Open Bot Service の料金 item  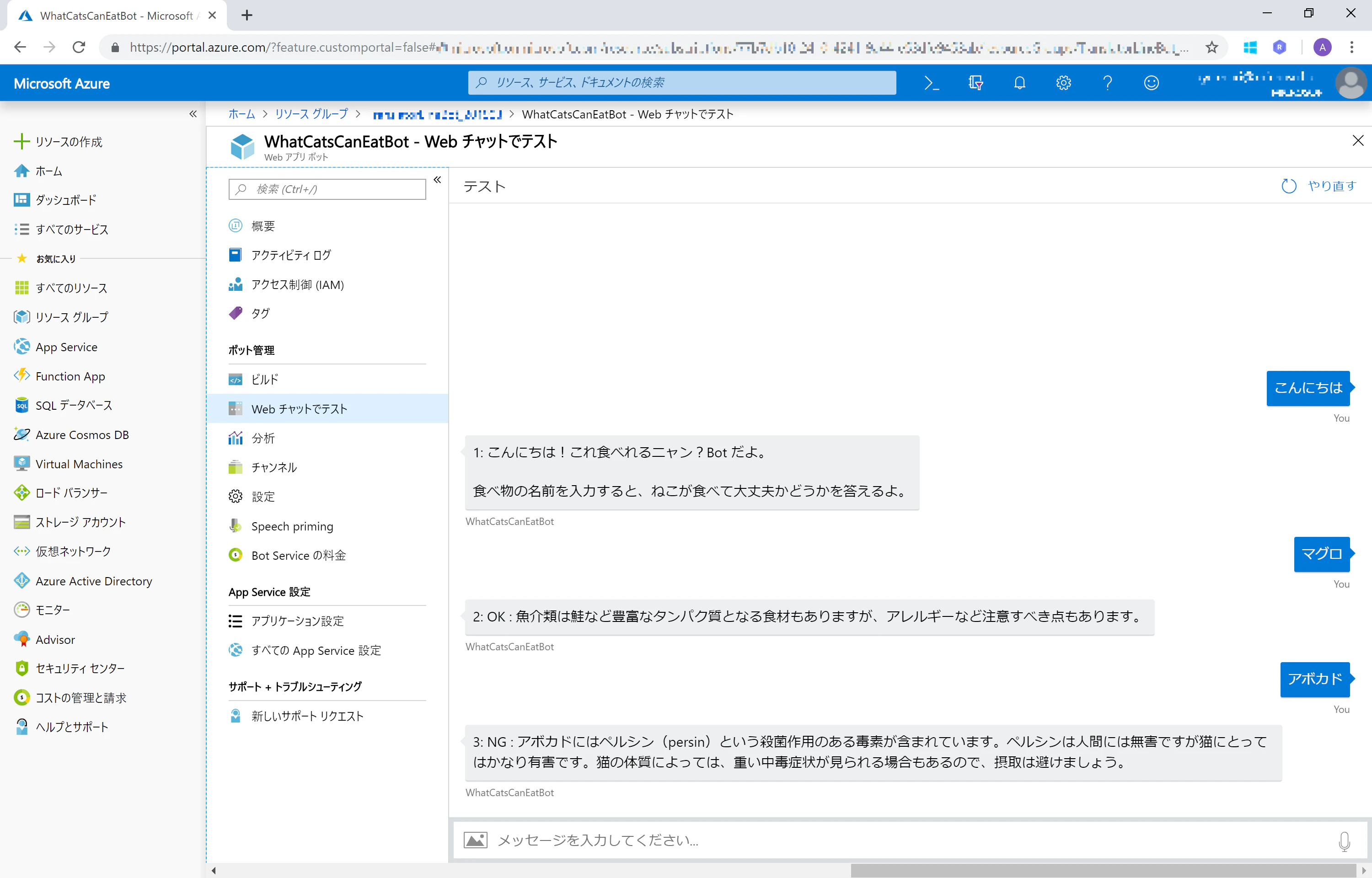[327, 555]
